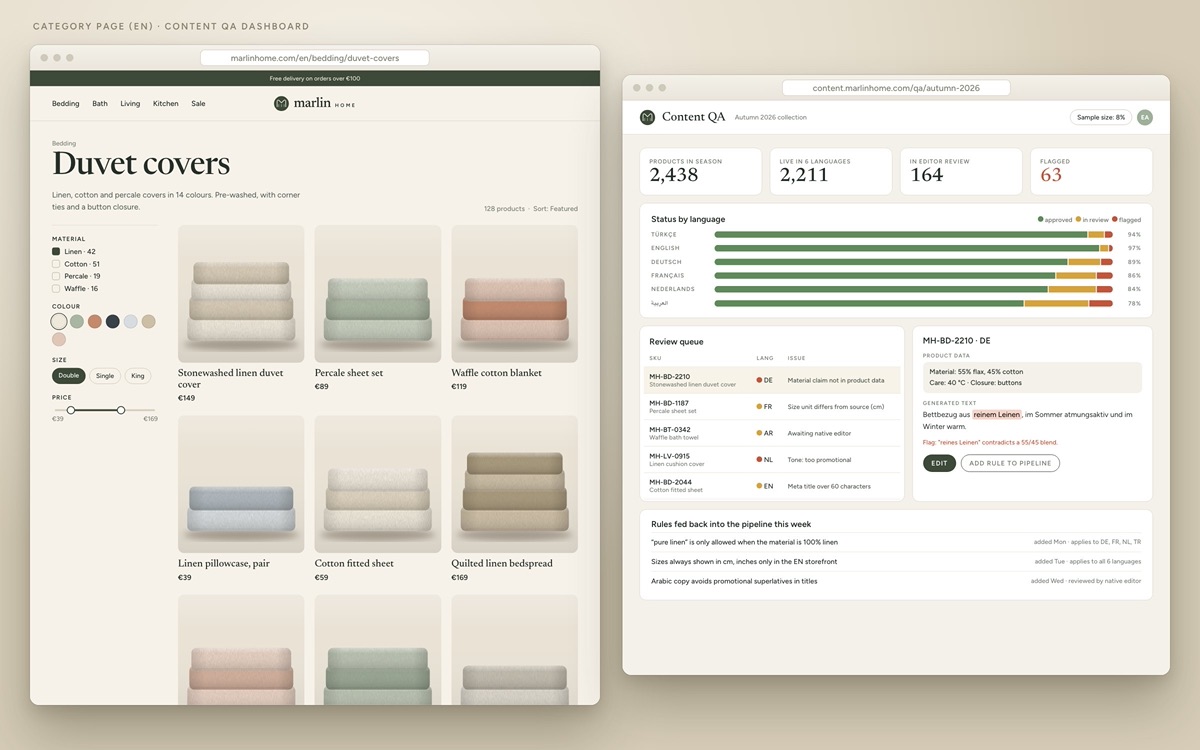The image size is (1200, 750).
Task: Open the EA user avatar
Action: pyautogui.click(x=1144, y=117)
